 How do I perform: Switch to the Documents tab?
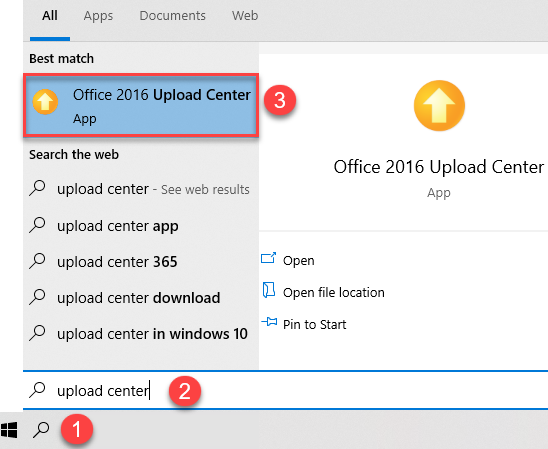(172, 16)
